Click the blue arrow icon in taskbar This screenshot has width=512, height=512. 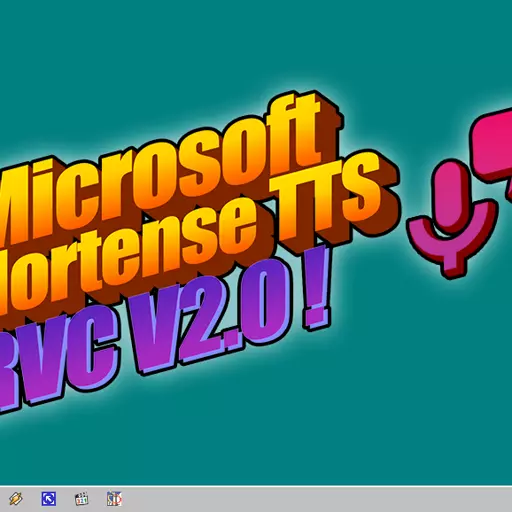coord(49,499)
